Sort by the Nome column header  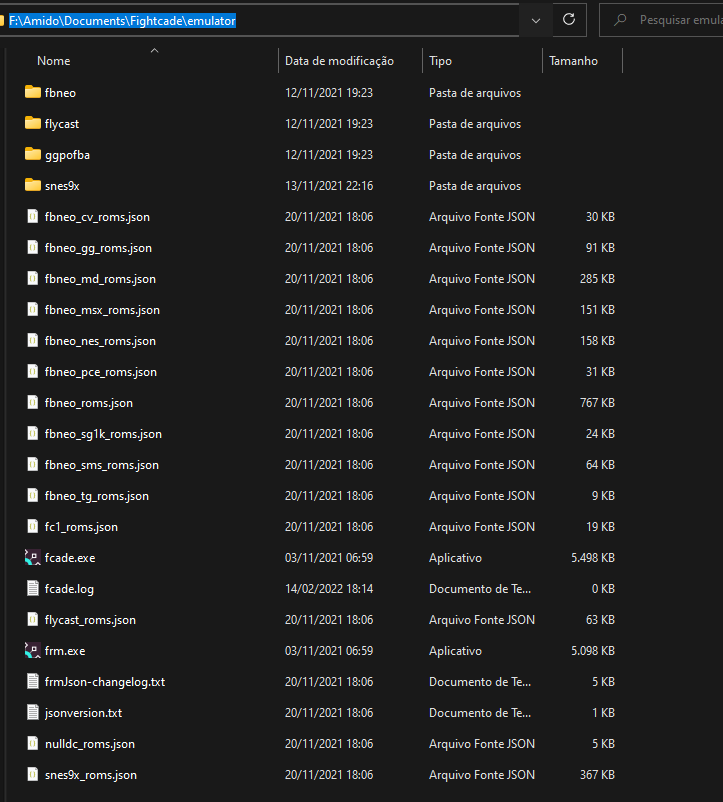tap(54, 61)
